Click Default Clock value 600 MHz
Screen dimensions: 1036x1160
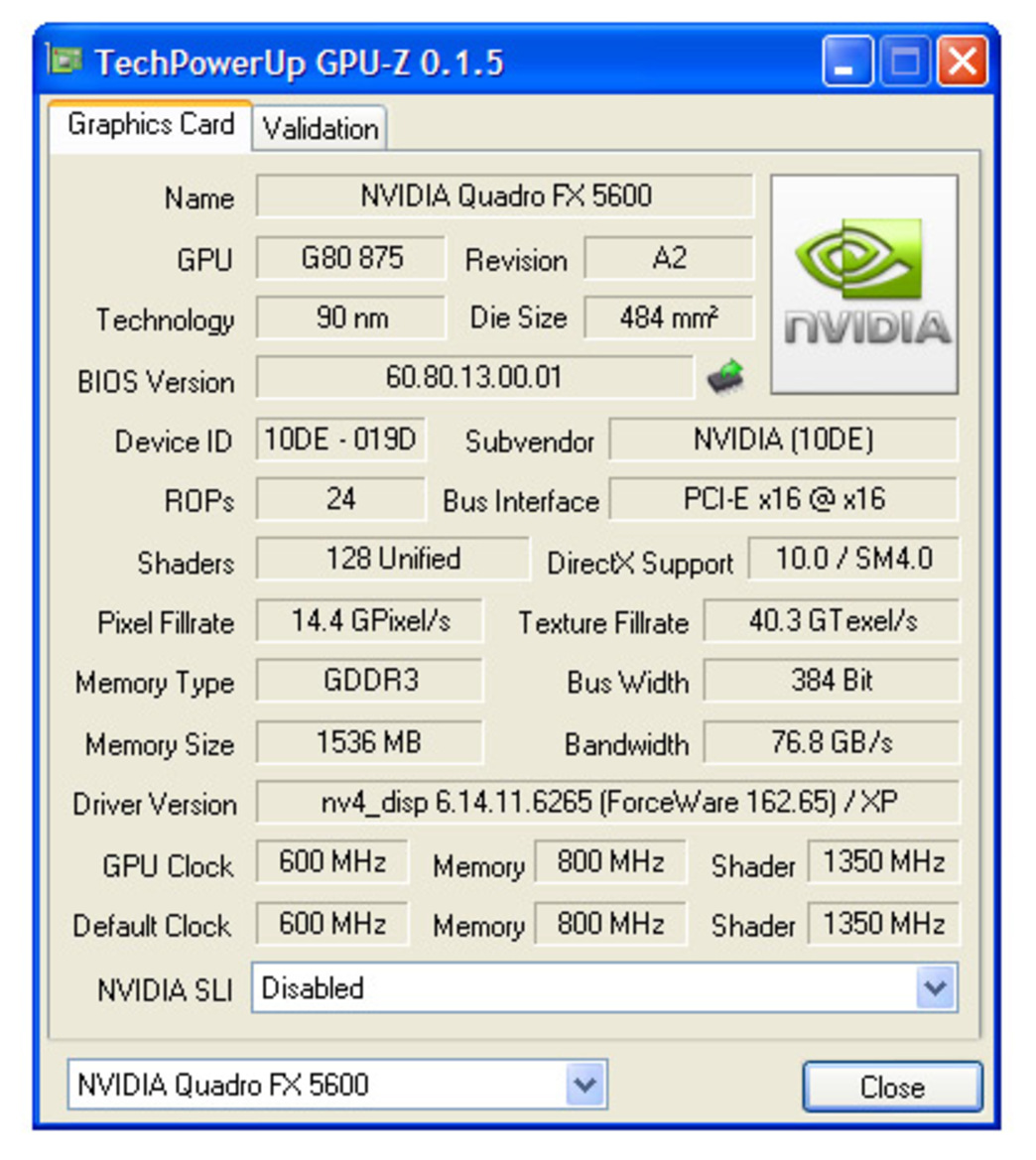(332, 924)
